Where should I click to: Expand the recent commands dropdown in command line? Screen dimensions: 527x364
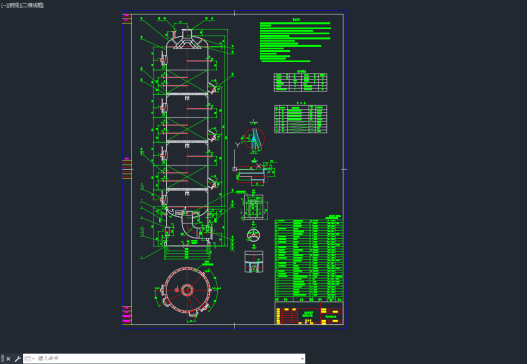[x=30, y=359]
